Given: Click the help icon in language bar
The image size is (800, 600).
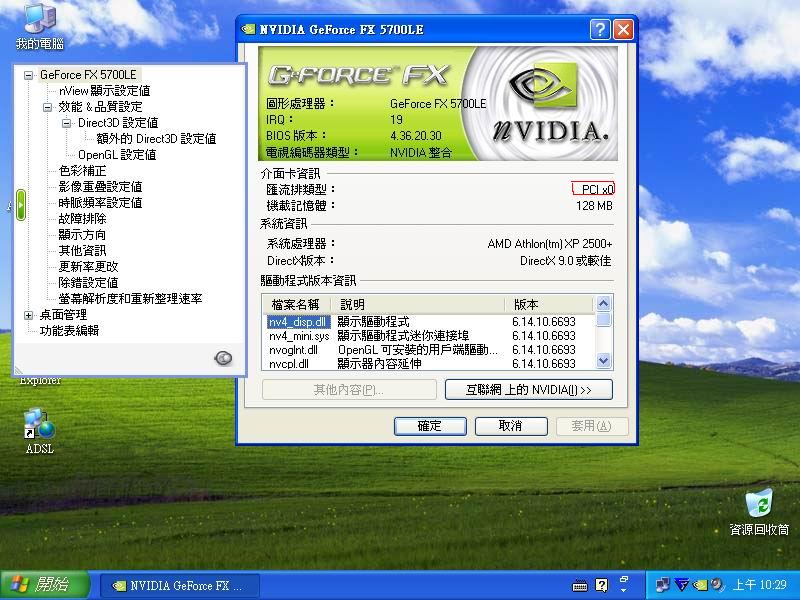Looking at the screenshot, I should [x=602, y=585].
